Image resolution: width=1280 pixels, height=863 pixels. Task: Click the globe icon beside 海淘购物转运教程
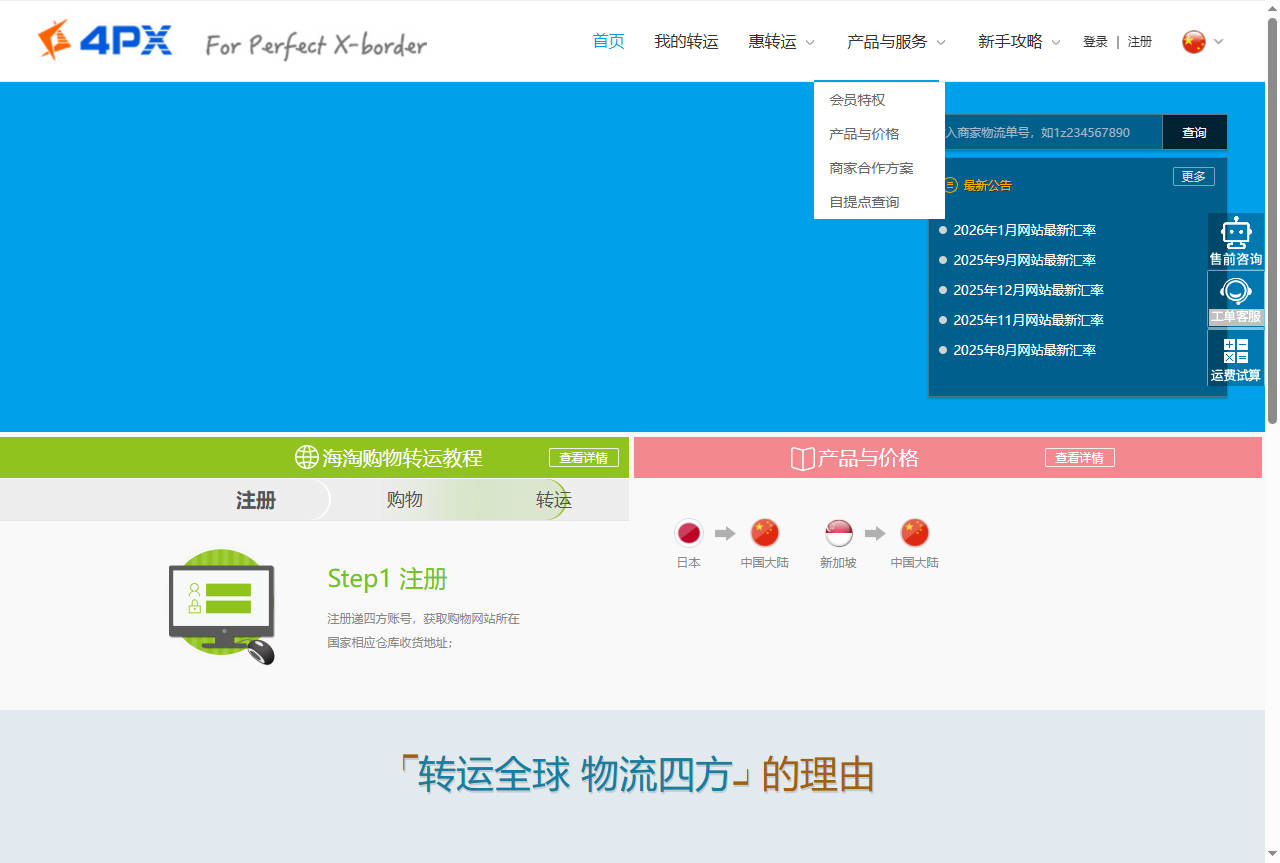[x=306, y=457]
